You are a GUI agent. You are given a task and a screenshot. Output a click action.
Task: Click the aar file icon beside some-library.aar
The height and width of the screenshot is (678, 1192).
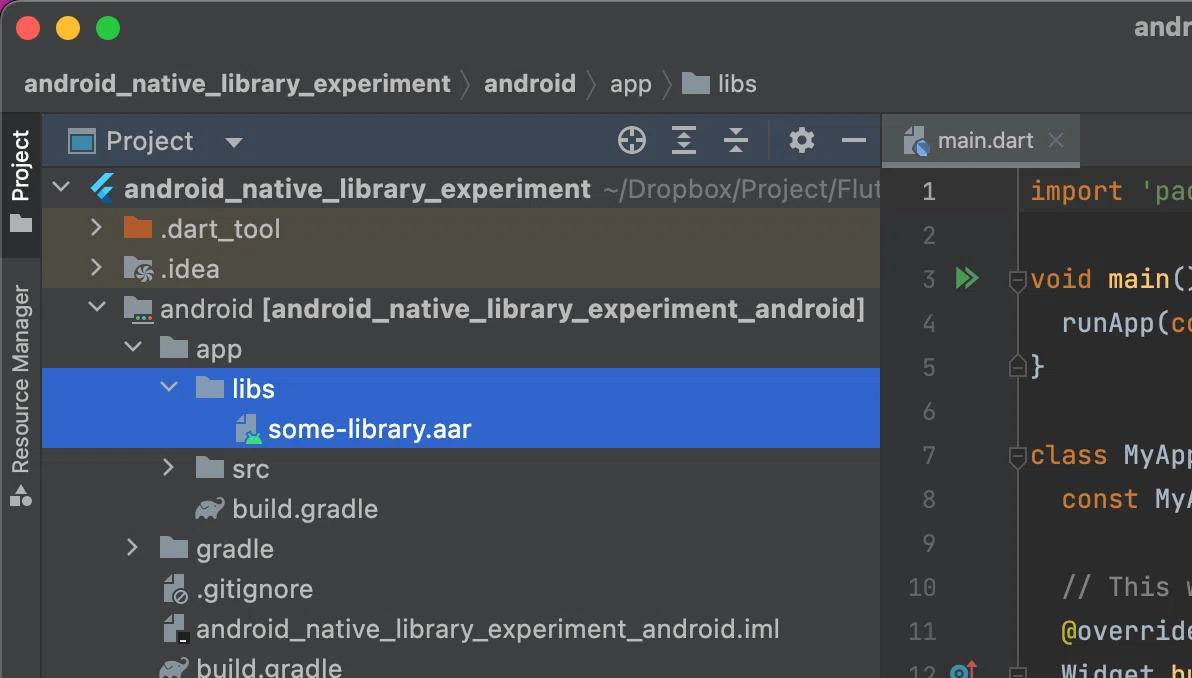tap(248, 429)
